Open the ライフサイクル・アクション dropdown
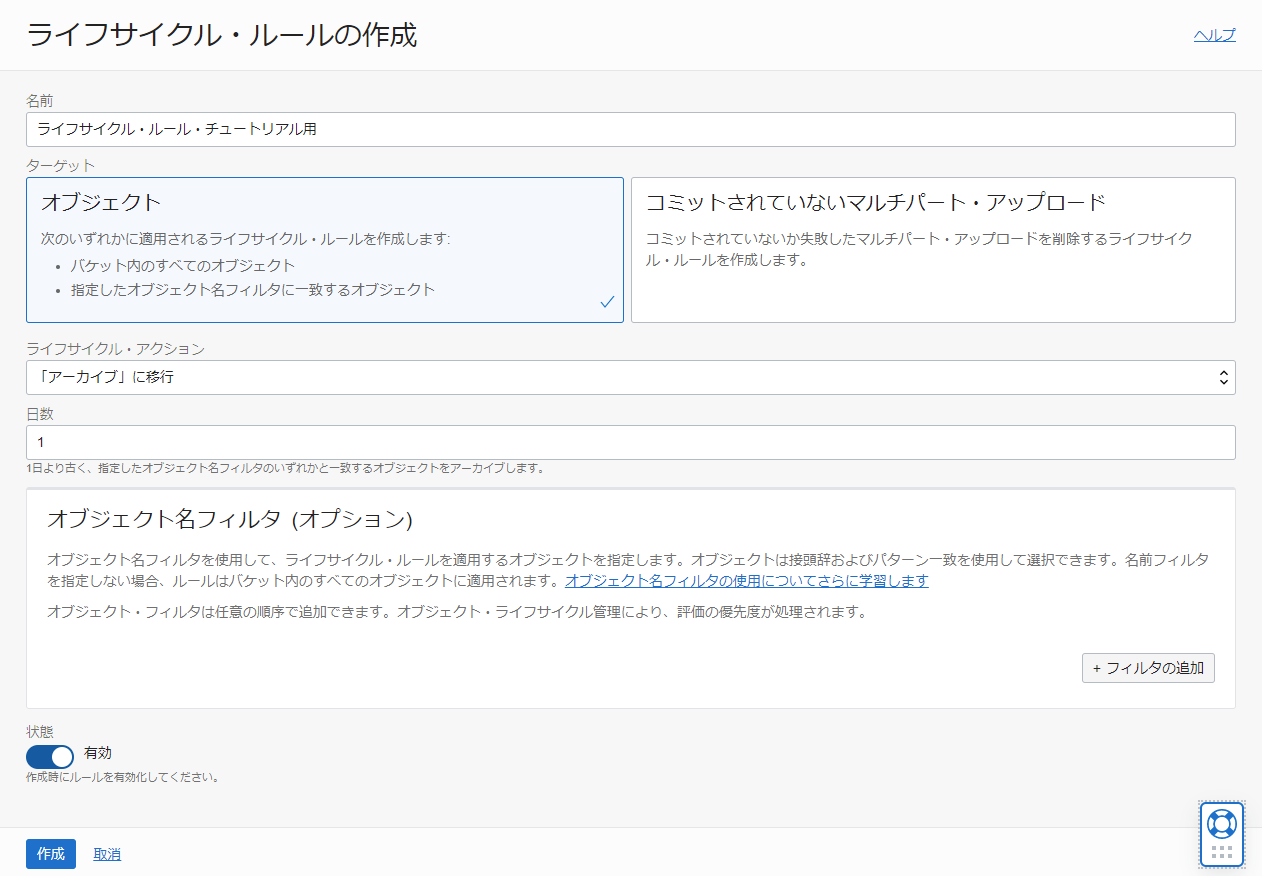This screenshot has height=876, width=1262. click(630, 377)
